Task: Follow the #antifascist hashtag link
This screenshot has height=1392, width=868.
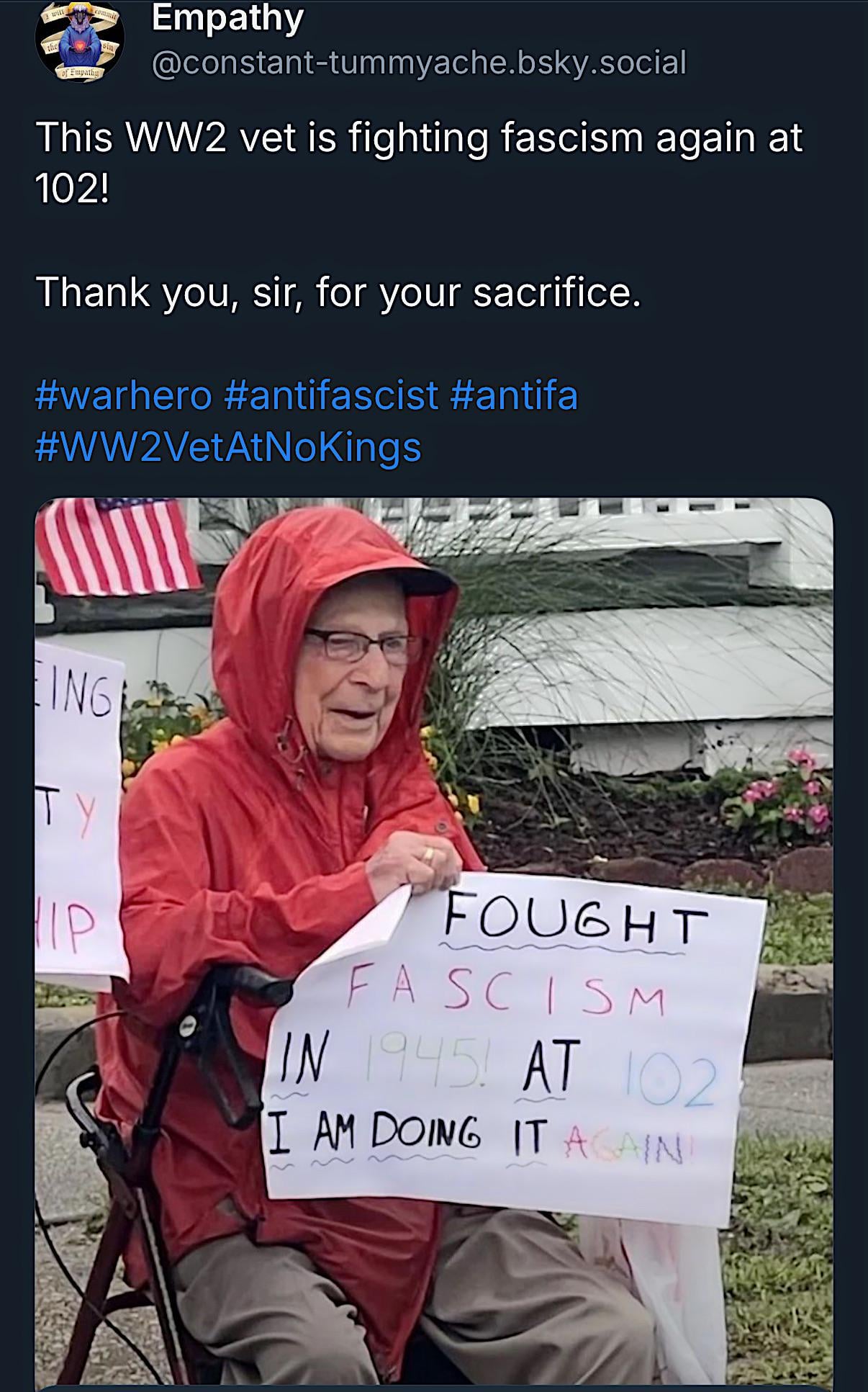Action: (x=331, y=395)
